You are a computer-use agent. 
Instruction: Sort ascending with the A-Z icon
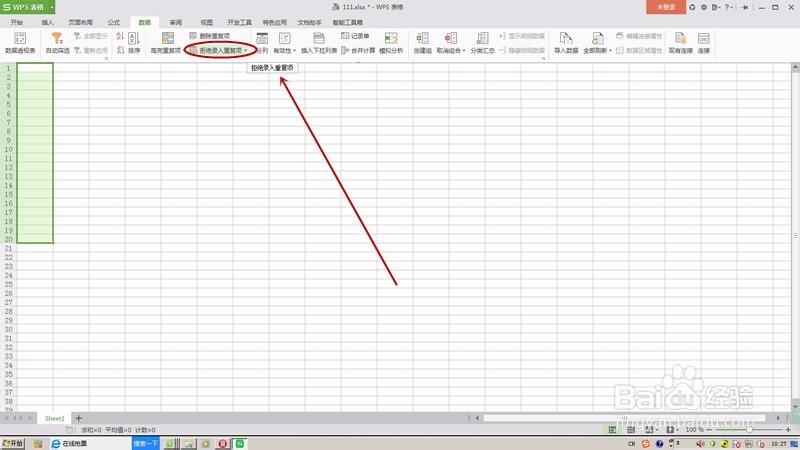(x=120, y=36)
